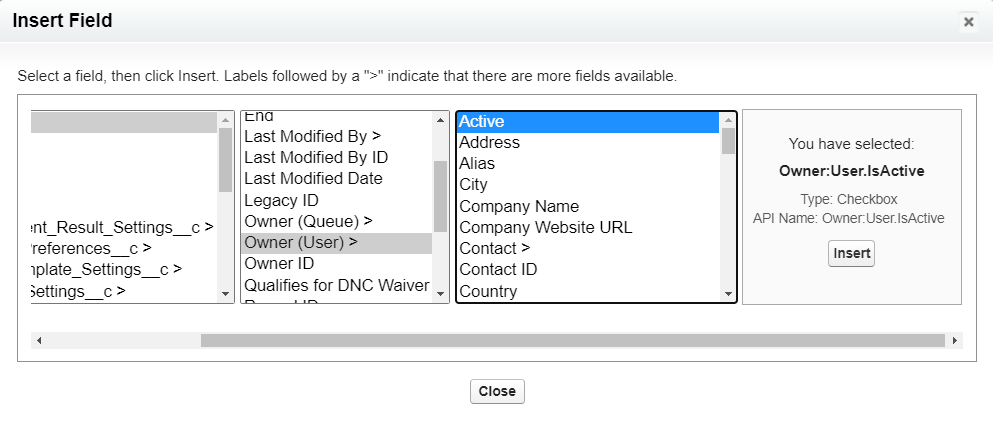Image resolution: width=993 pixels, height=421 pixels.
Task: Click the Close button at bottom
Action: click(x=497, y=391)
